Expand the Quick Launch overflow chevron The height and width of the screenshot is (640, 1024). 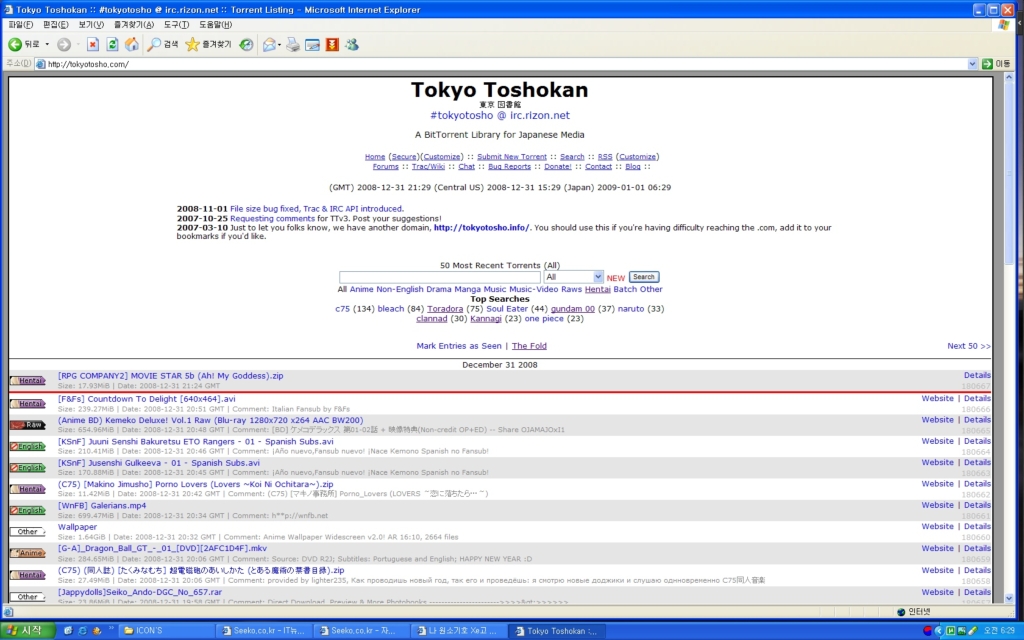click(x=111, y=630)
